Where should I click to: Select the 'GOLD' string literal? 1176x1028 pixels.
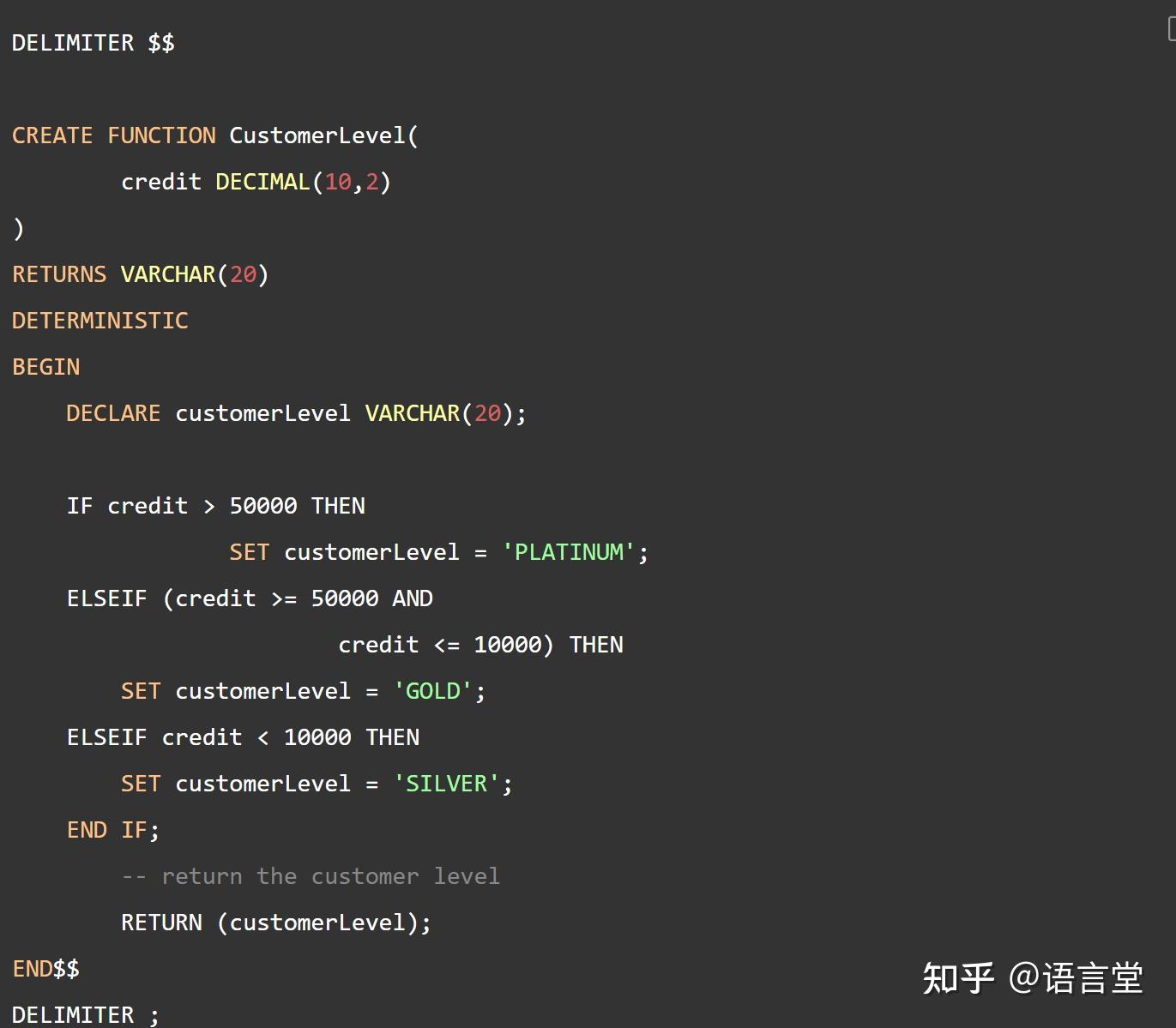(433, 690)
